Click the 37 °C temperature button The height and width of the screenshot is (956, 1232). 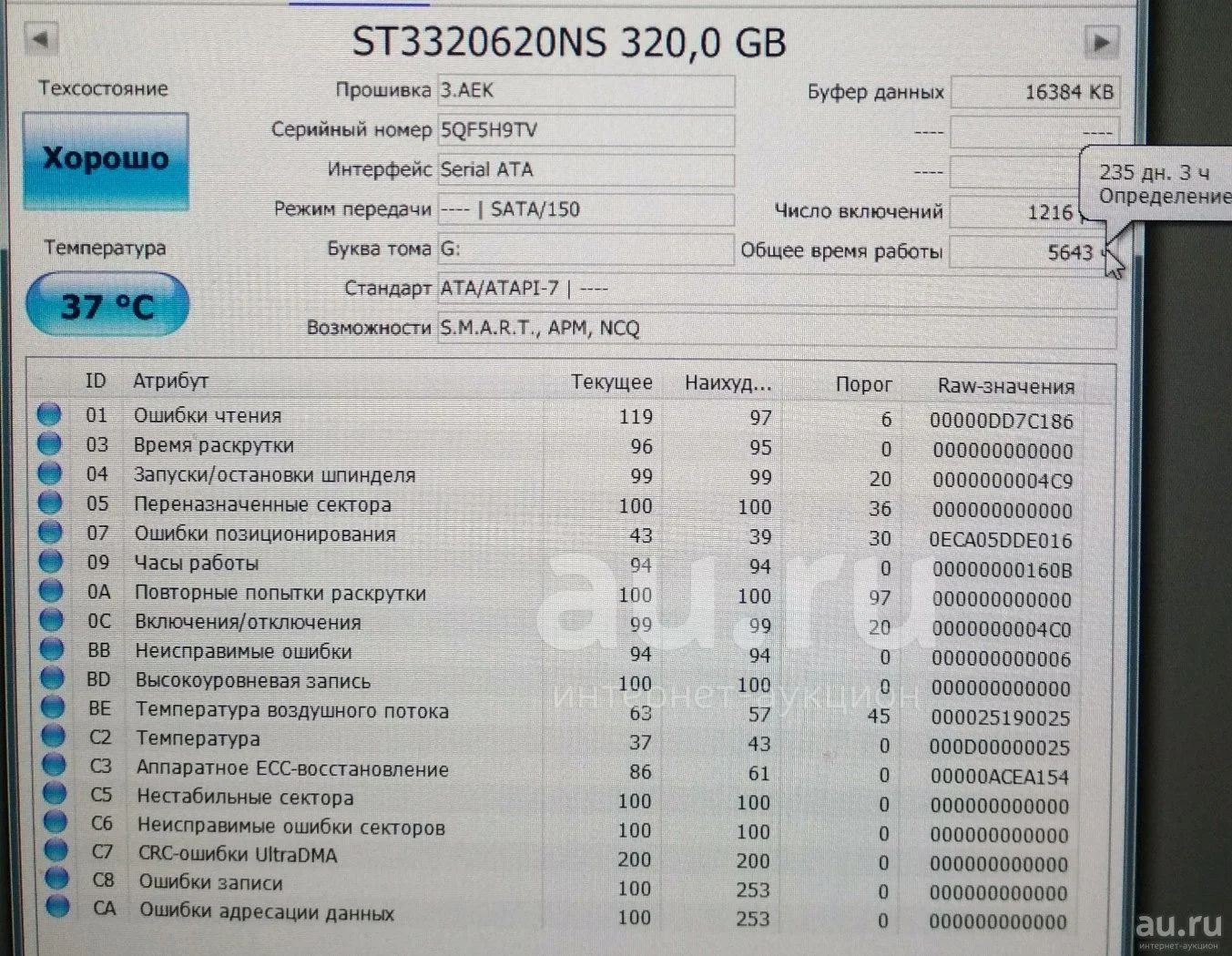(x=107, y=305)
